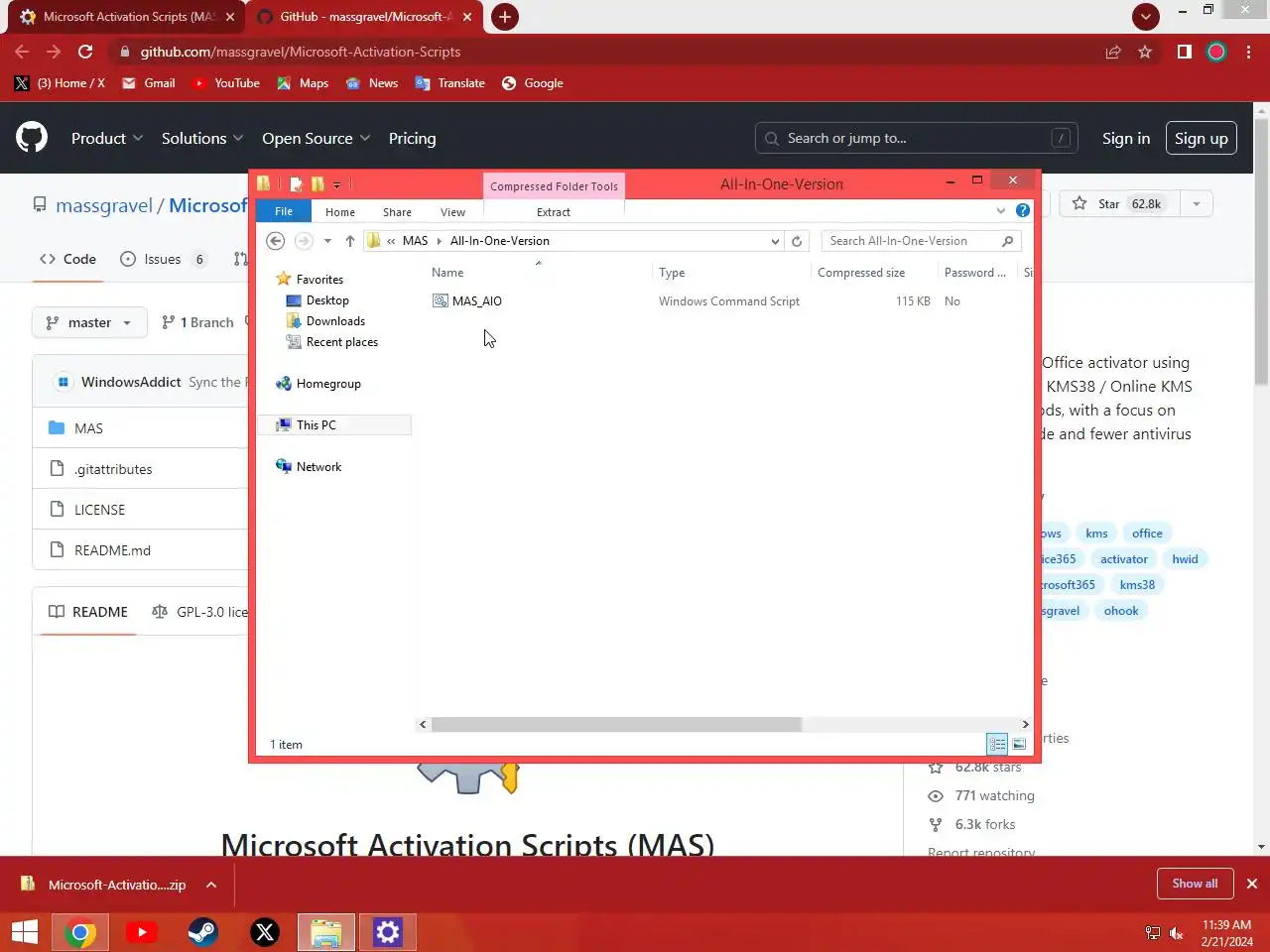Star the repository
The height and width of the screenshot is (952, 1270).
pos(1117,203)
